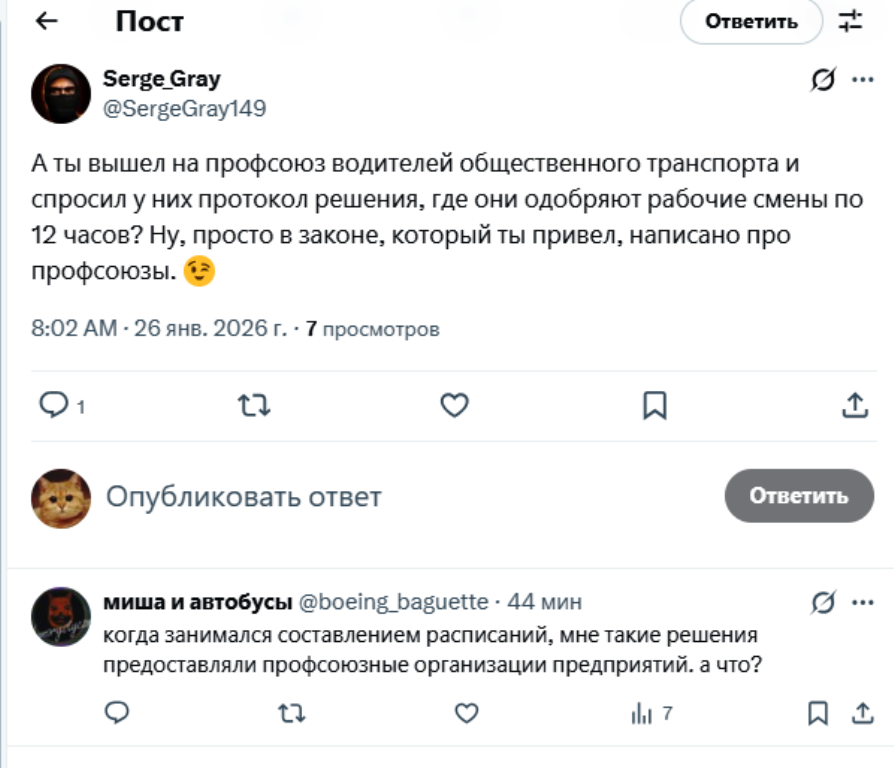Click Grok icon on миша и автобусы reply
Image resolution: width=894 pixels, height=768 pixels.
click(x=823, y=603)
